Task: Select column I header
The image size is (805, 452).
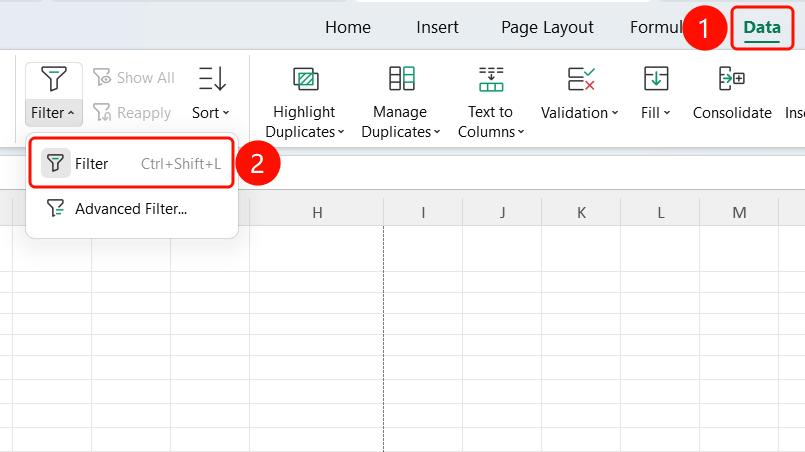Action: tap(423, 213)
